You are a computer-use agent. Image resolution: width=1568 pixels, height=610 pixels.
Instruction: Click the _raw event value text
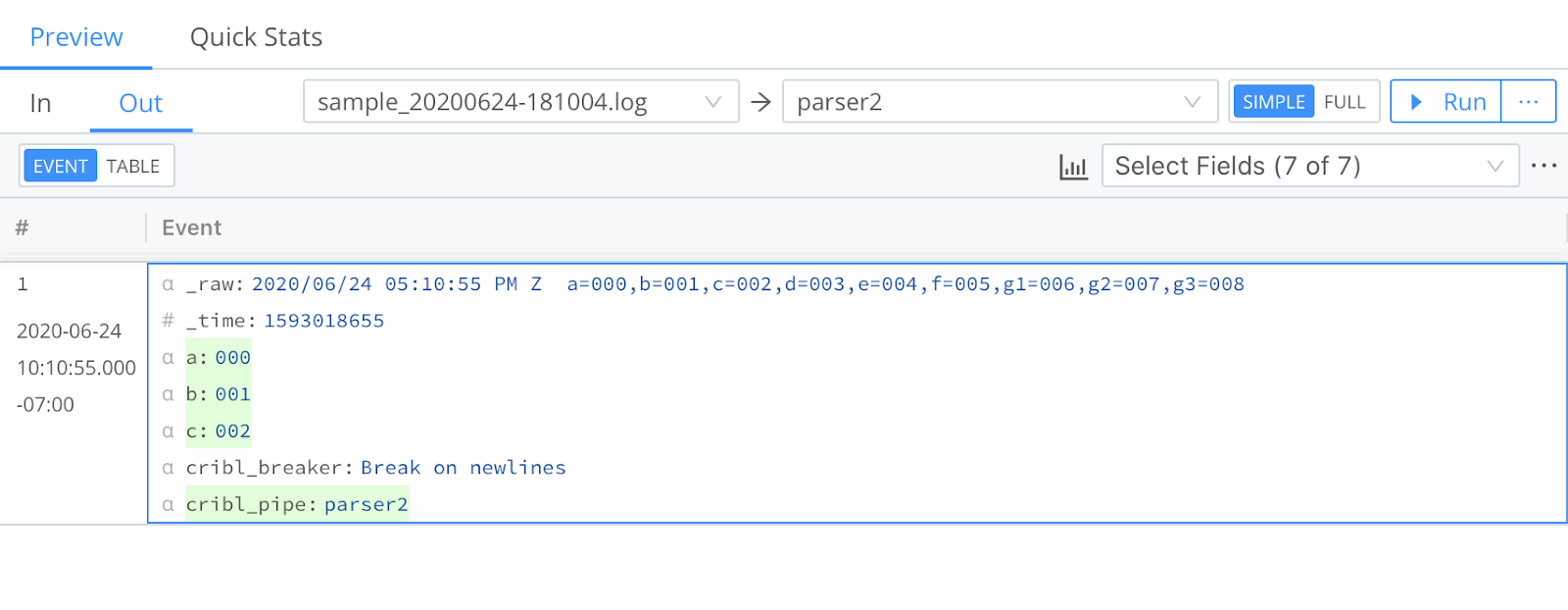[747, 284]
